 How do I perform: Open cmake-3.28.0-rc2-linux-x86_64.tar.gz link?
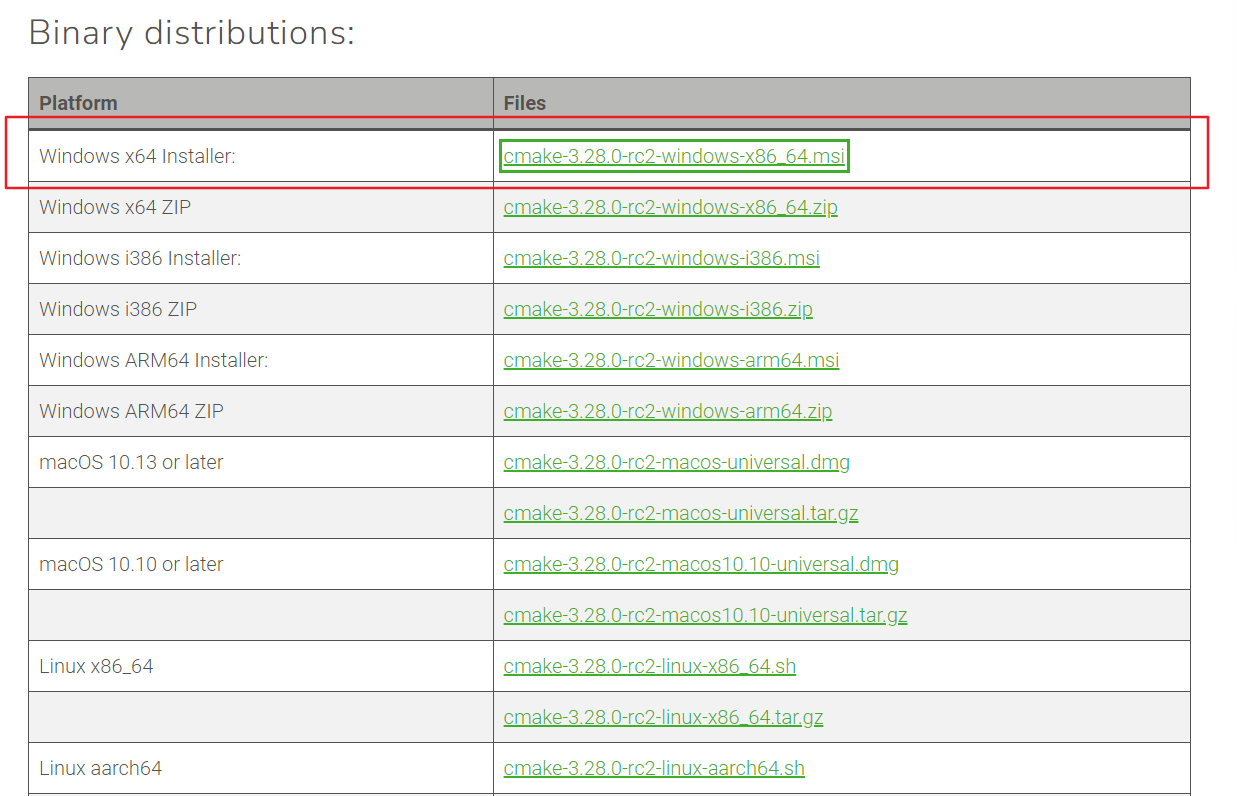pyautogui.click(x=663, y=717)
